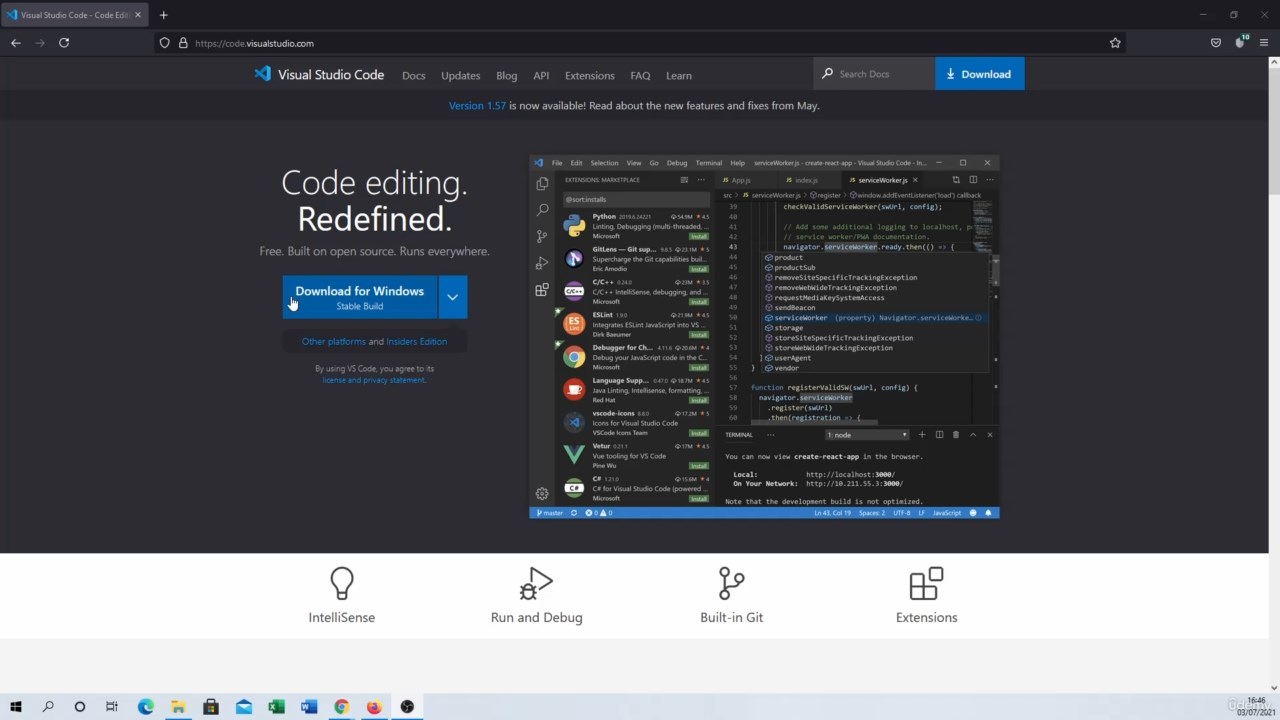Open Microsoft Store from taskbar
The width and height of the screenshot is (1280, 720).
click(x=211, y=707)
